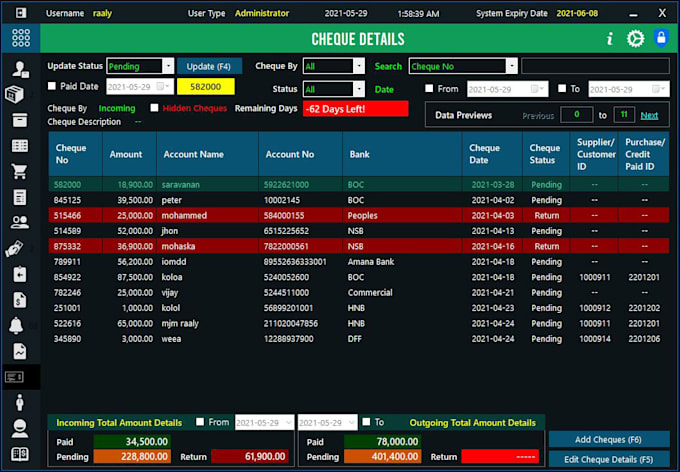
Task: Click the red '-62 Days Left!' indicator
Action: pos(356,108)
